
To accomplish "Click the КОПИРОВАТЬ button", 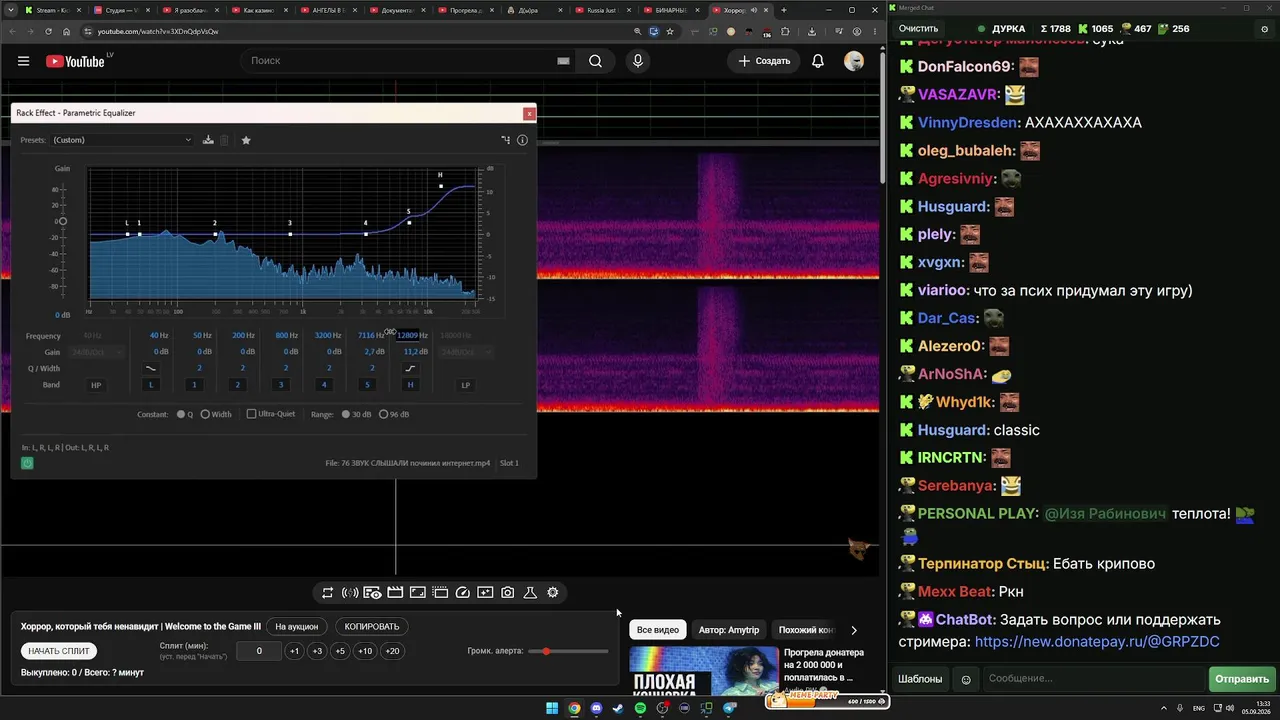I will pyautogui.click(x=371, y=627).
